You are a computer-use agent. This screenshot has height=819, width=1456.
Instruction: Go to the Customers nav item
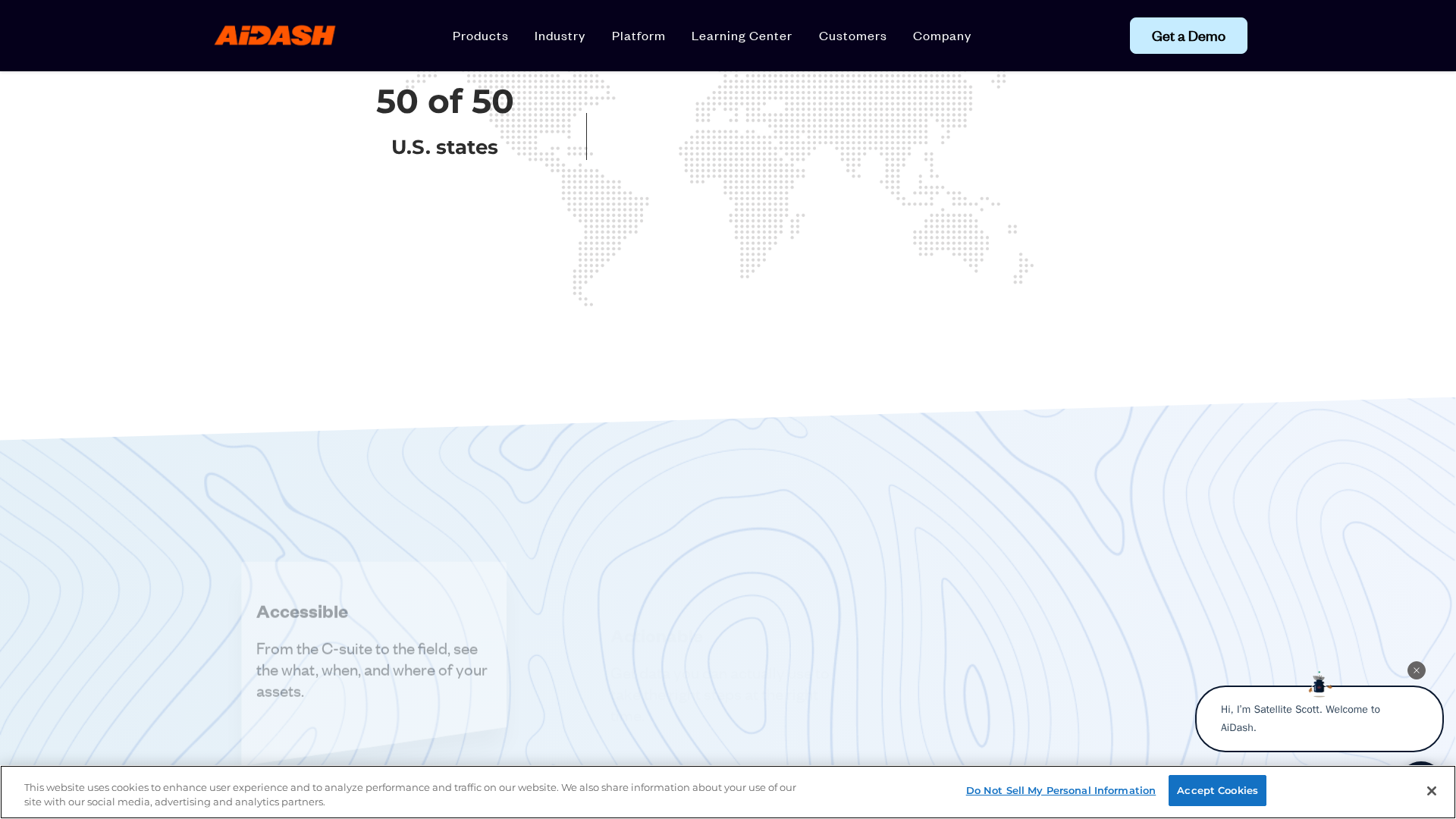click(x=852, y=36)
